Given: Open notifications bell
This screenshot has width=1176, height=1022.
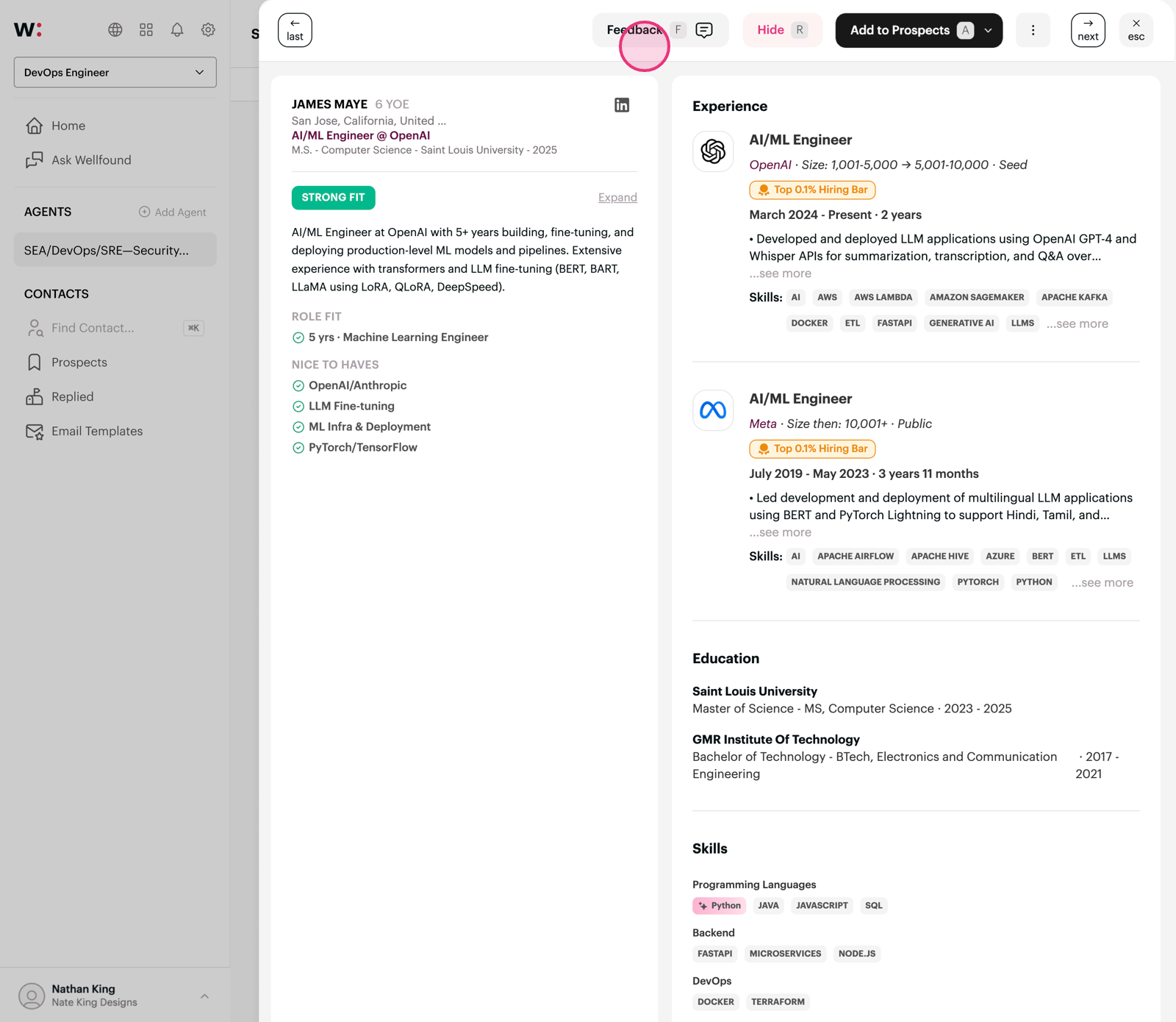Looking at the screenshot, I should click(177, 29).
